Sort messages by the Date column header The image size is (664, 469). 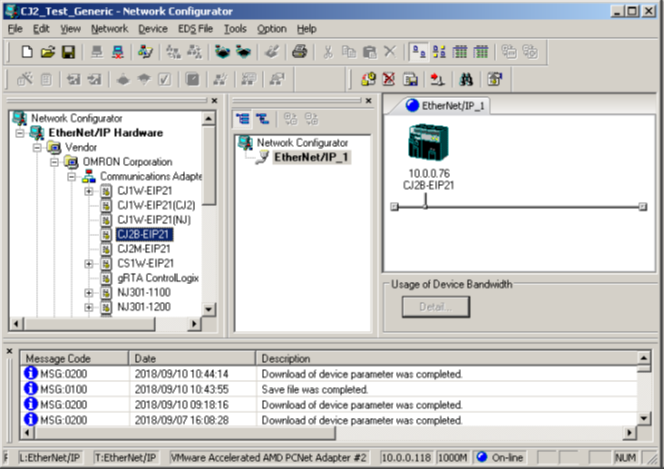(x=190, y=358)
